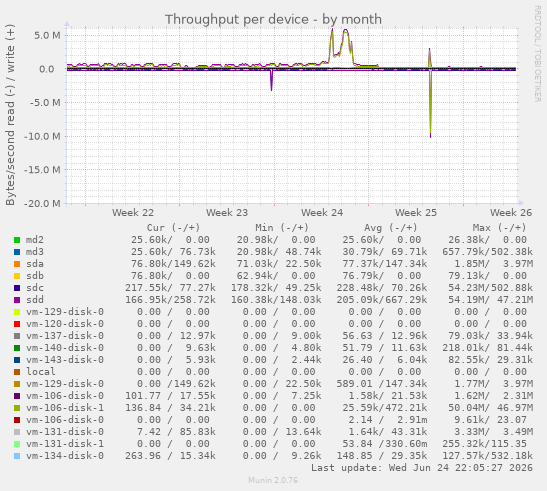This screenshot has height=491, width=547.
Task: Select the 'sdb' device name
Action: pyautogui.click(x=35, y=276)
